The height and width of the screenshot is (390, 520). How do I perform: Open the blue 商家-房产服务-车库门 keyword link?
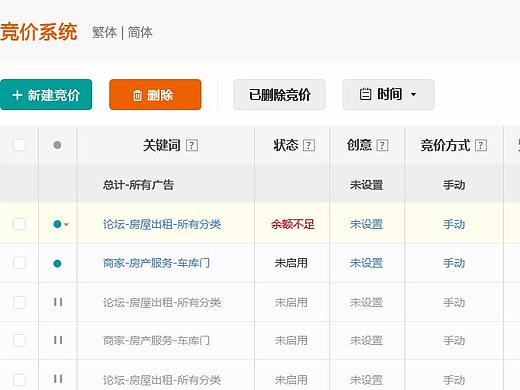(156, 263)
